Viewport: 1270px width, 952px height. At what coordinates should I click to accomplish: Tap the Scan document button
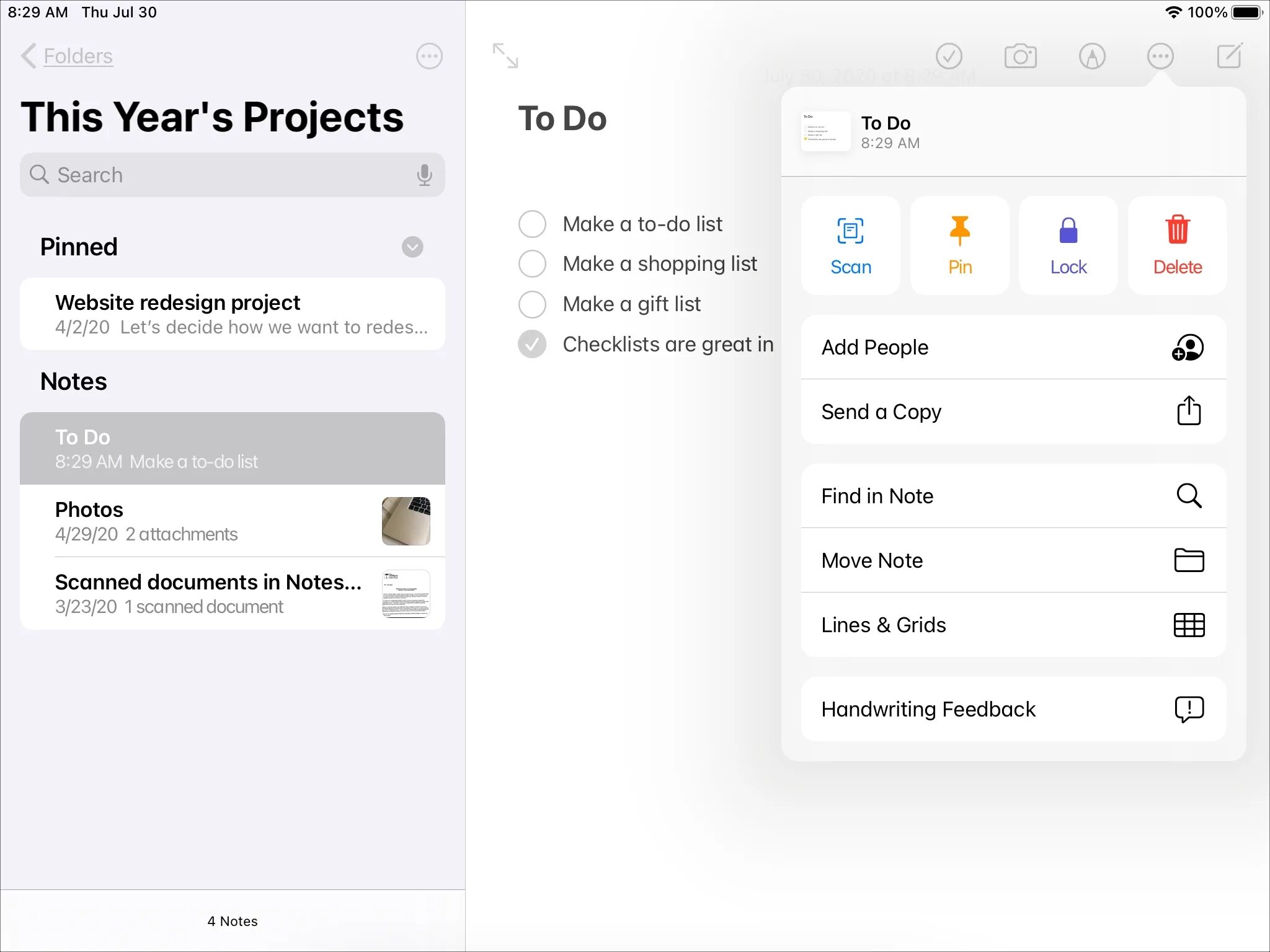[850, 245]
